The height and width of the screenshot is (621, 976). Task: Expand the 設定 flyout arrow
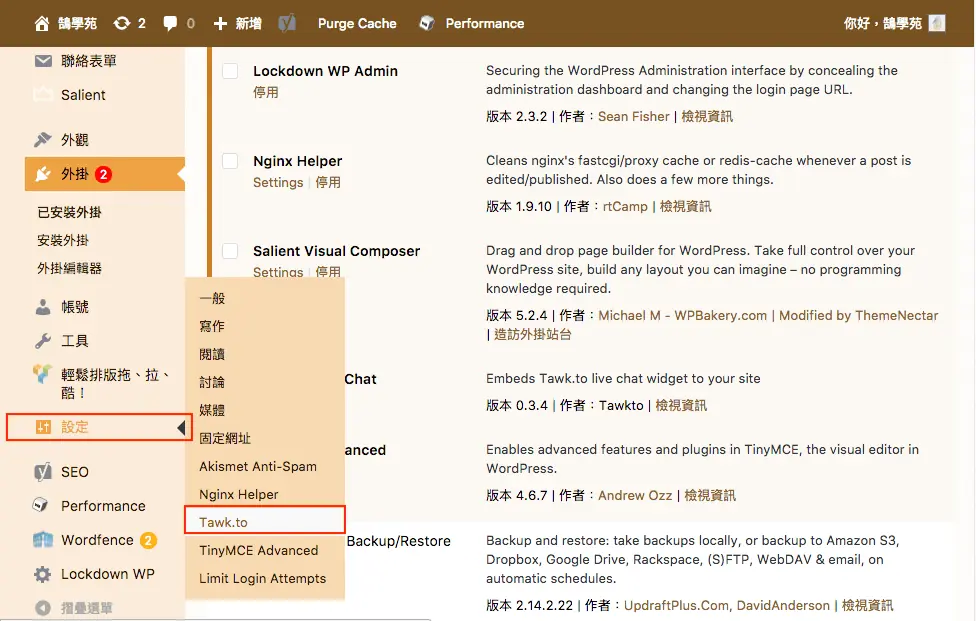181,427
